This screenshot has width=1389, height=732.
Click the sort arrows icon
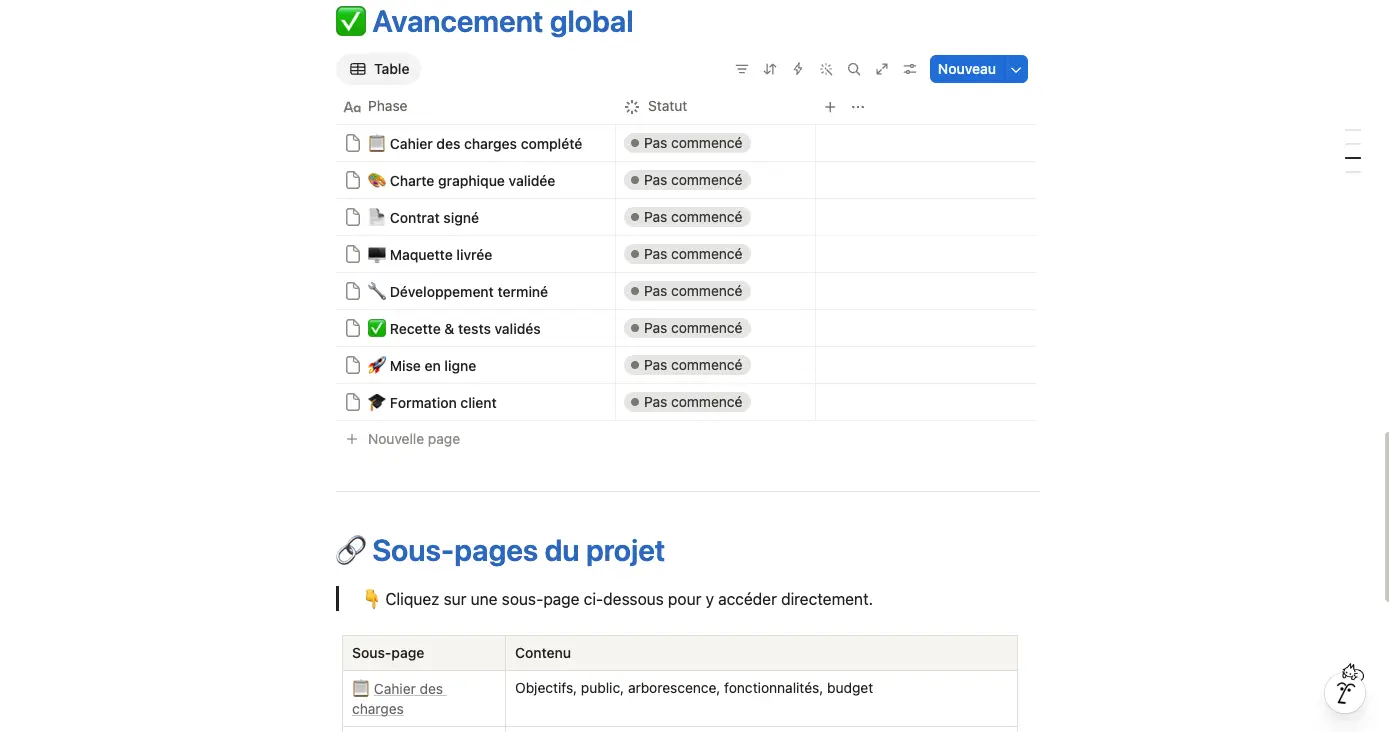770,69
